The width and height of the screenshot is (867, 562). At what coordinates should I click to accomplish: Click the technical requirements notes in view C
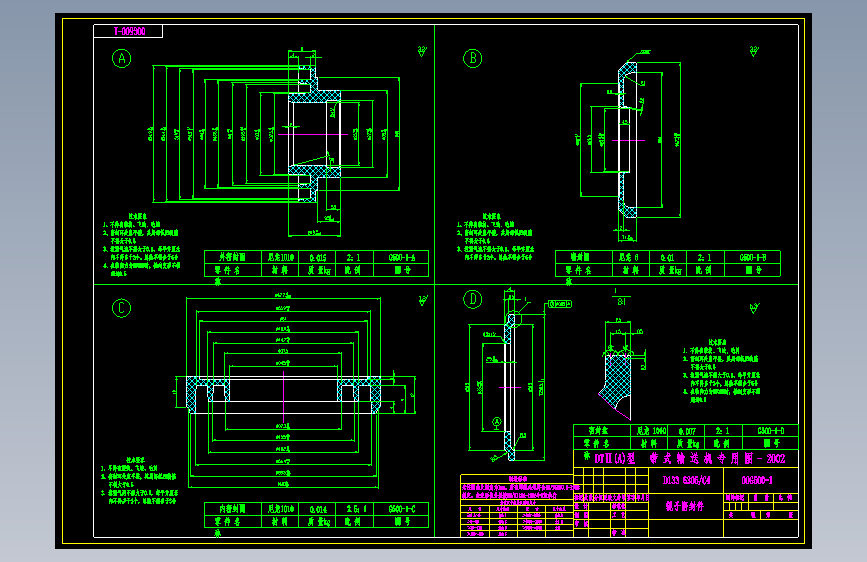(x=139, y=480)
